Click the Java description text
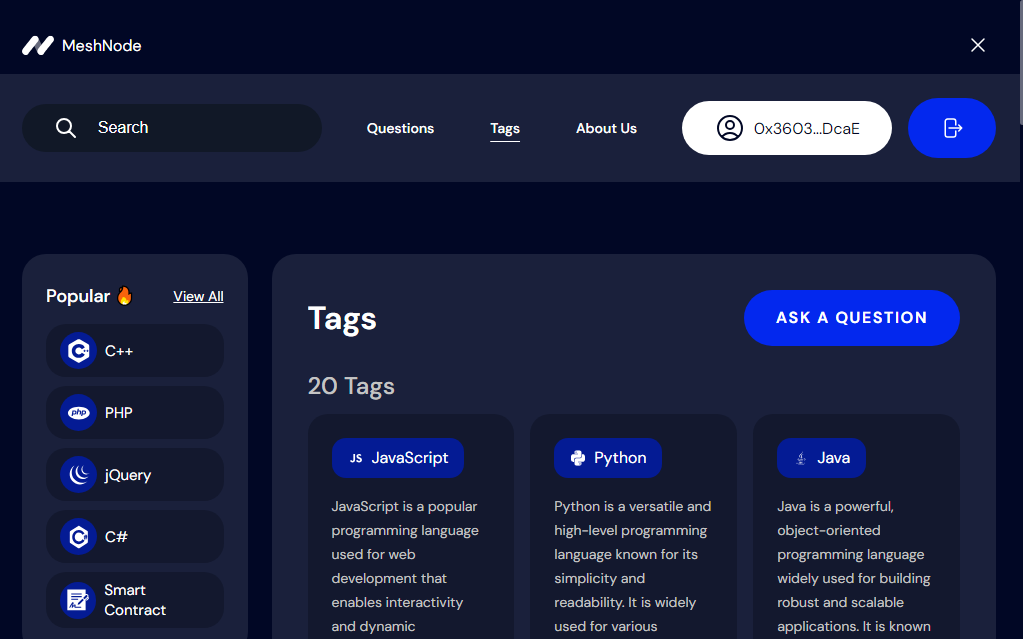This screenshot has height=639, width=1023. pyautogui.click(x=854, y=567)
